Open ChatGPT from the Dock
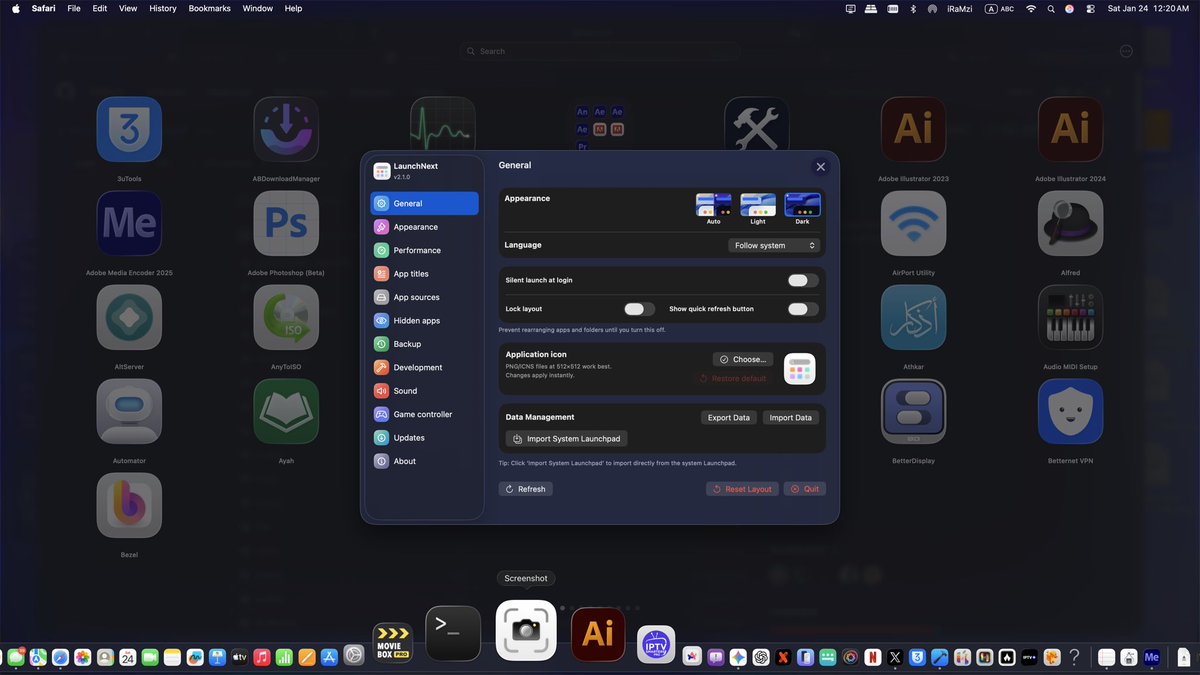The image size is (1200, 675). click(760, 657)
